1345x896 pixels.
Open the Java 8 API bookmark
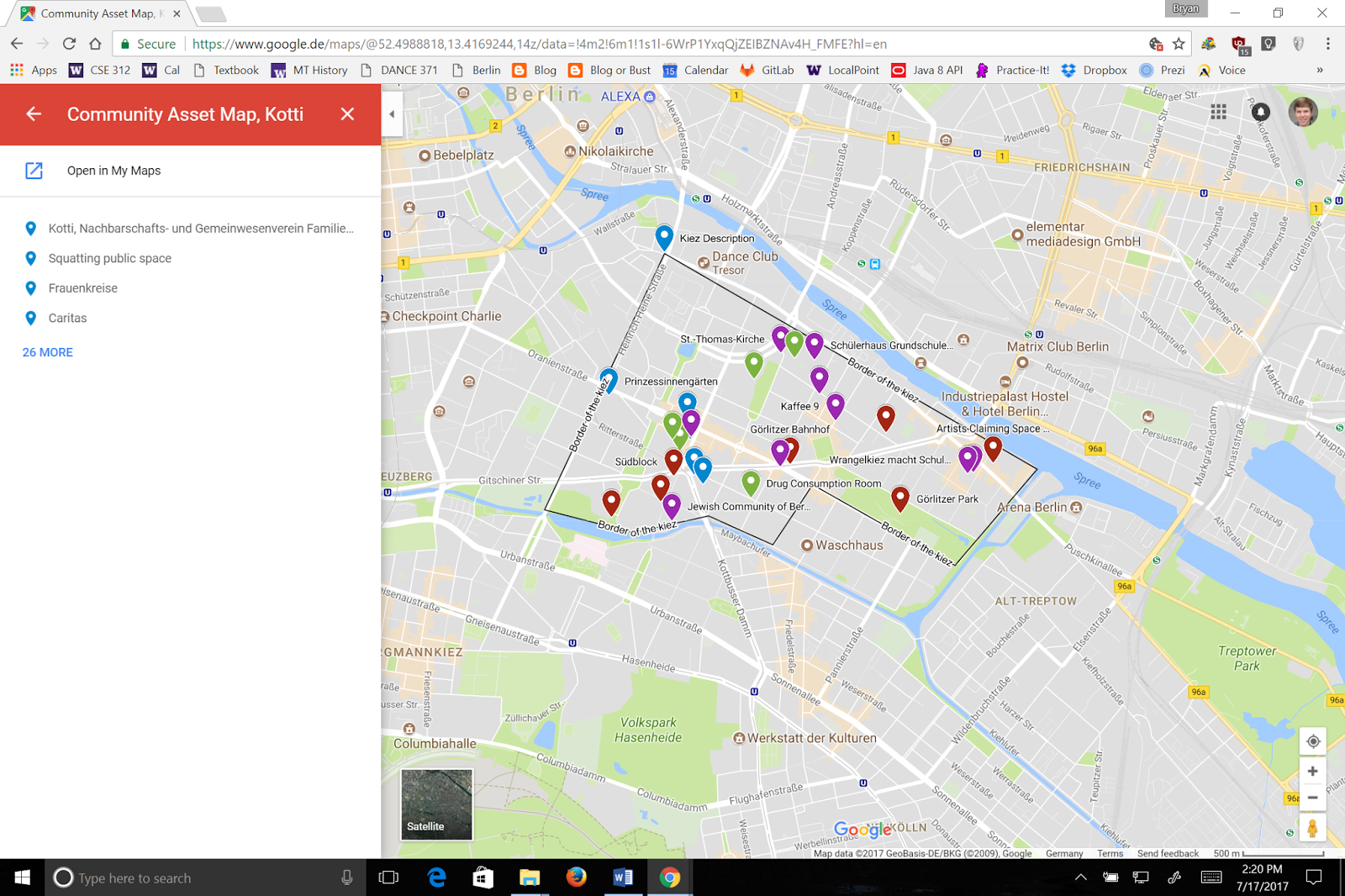(926, 71)
